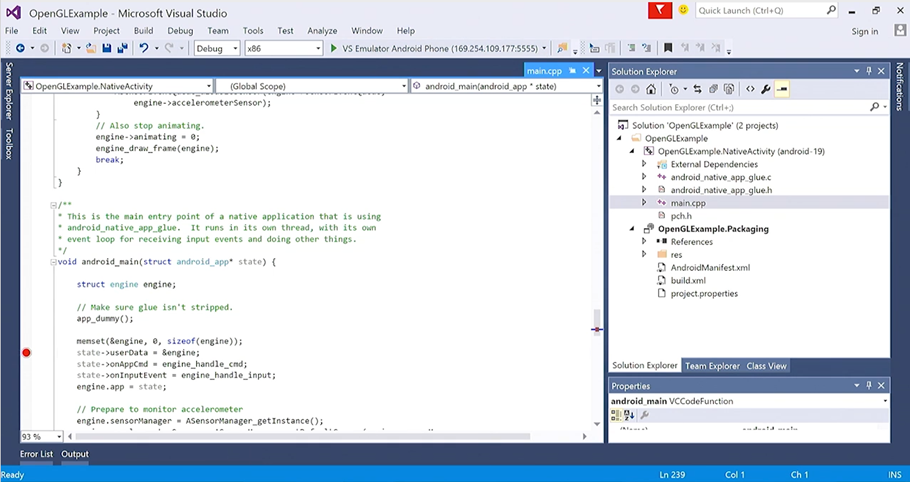Open the Error List tab
This screenshot has height=482, width=910.
tap(36, 454)
